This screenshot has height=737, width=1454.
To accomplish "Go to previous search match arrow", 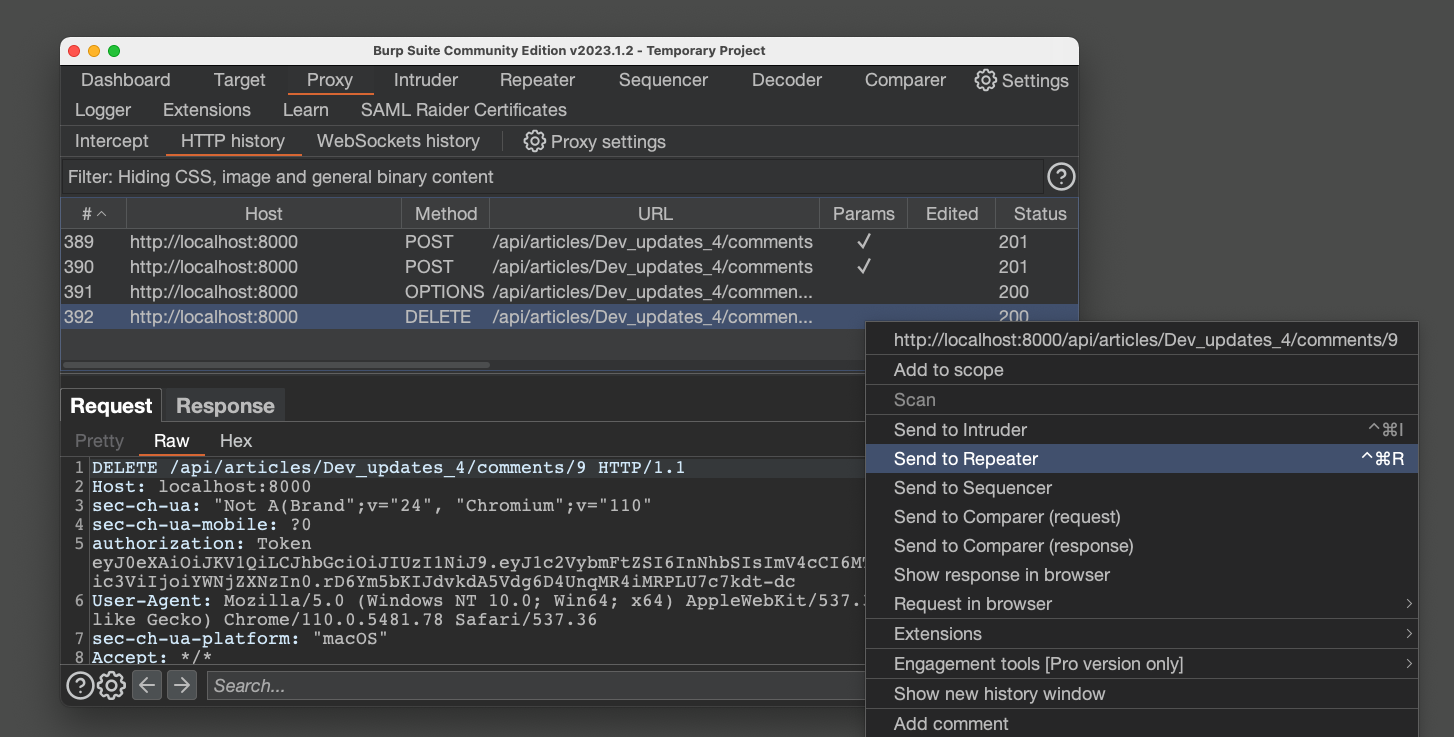I will pos(147,685).
